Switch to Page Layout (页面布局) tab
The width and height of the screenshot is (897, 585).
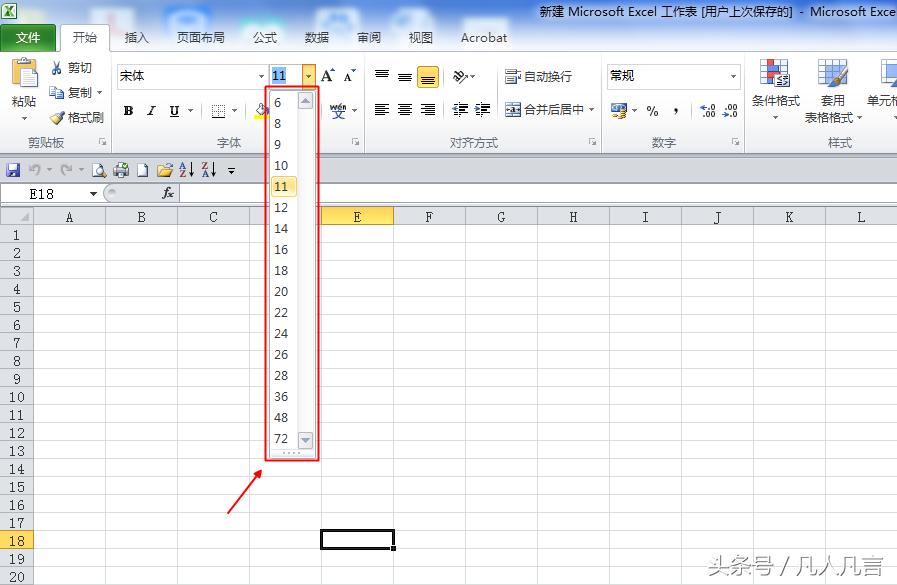201,38
